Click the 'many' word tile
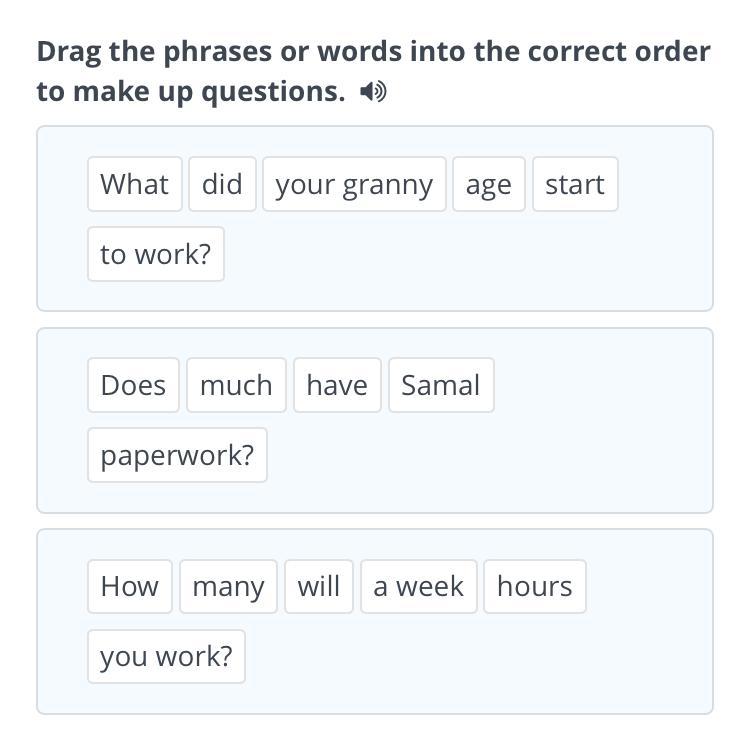 click(x=229, y=586)
